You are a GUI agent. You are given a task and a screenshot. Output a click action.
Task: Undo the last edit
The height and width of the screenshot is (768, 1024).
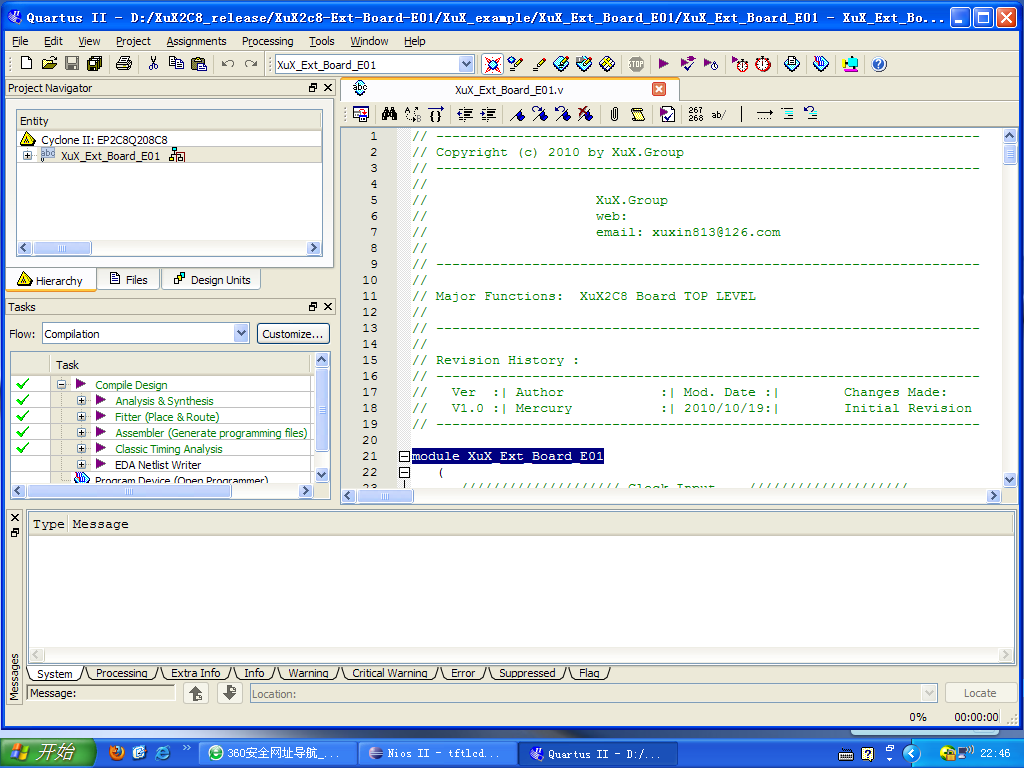[227, 63]
